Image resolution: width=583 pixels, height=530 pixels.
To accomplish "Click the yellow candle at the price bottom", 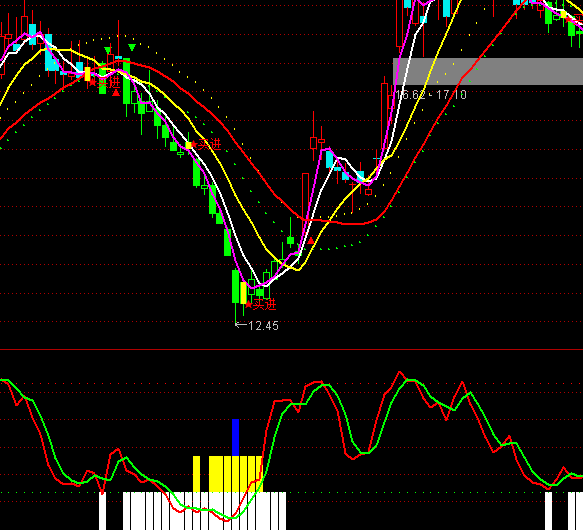I will 244,293.
